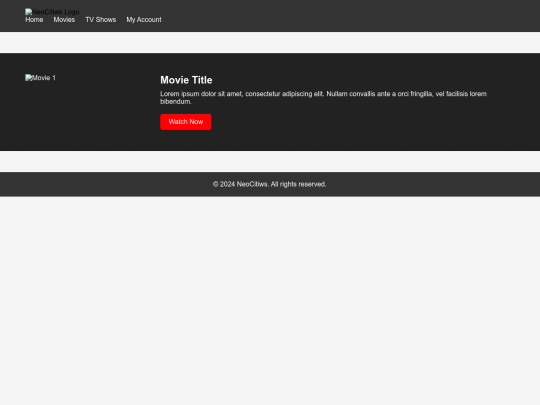540x405 pixels.
Task: Click the NeoCitiws Logo image
Action: [x=52, y=12]
